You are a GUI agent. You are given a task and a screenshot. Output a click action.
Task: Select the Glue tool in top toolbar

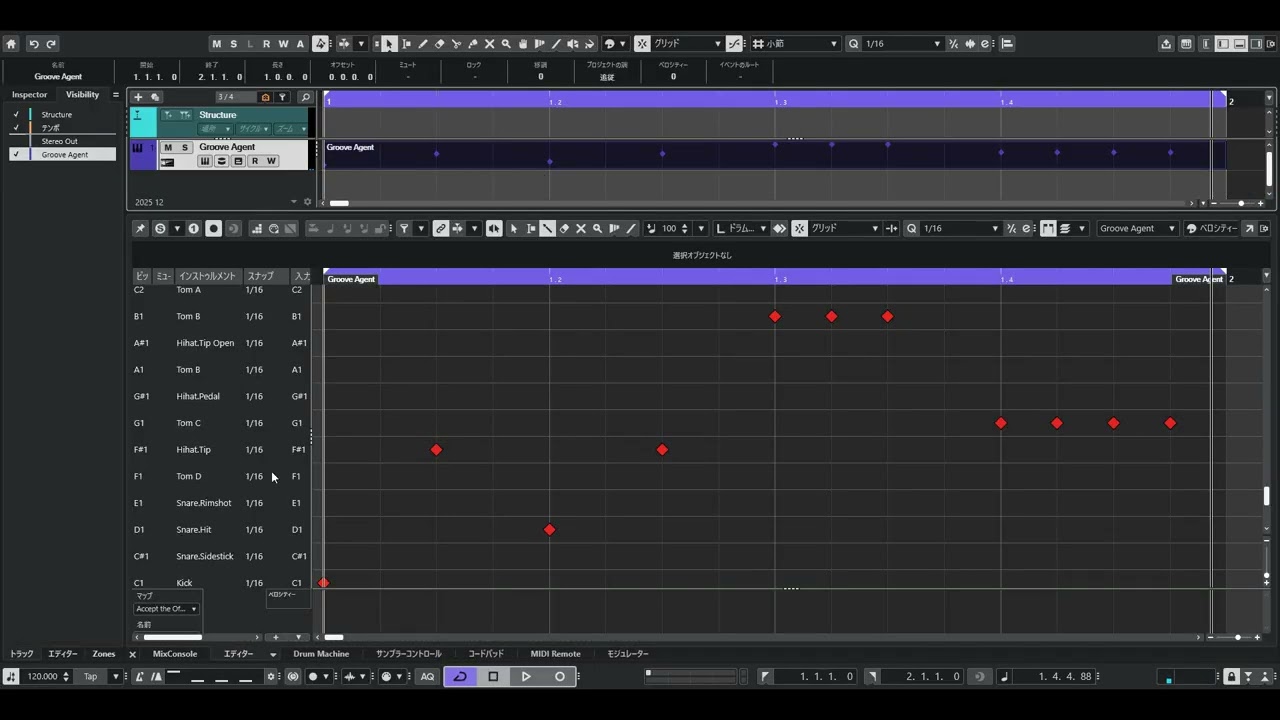point(473,44)
